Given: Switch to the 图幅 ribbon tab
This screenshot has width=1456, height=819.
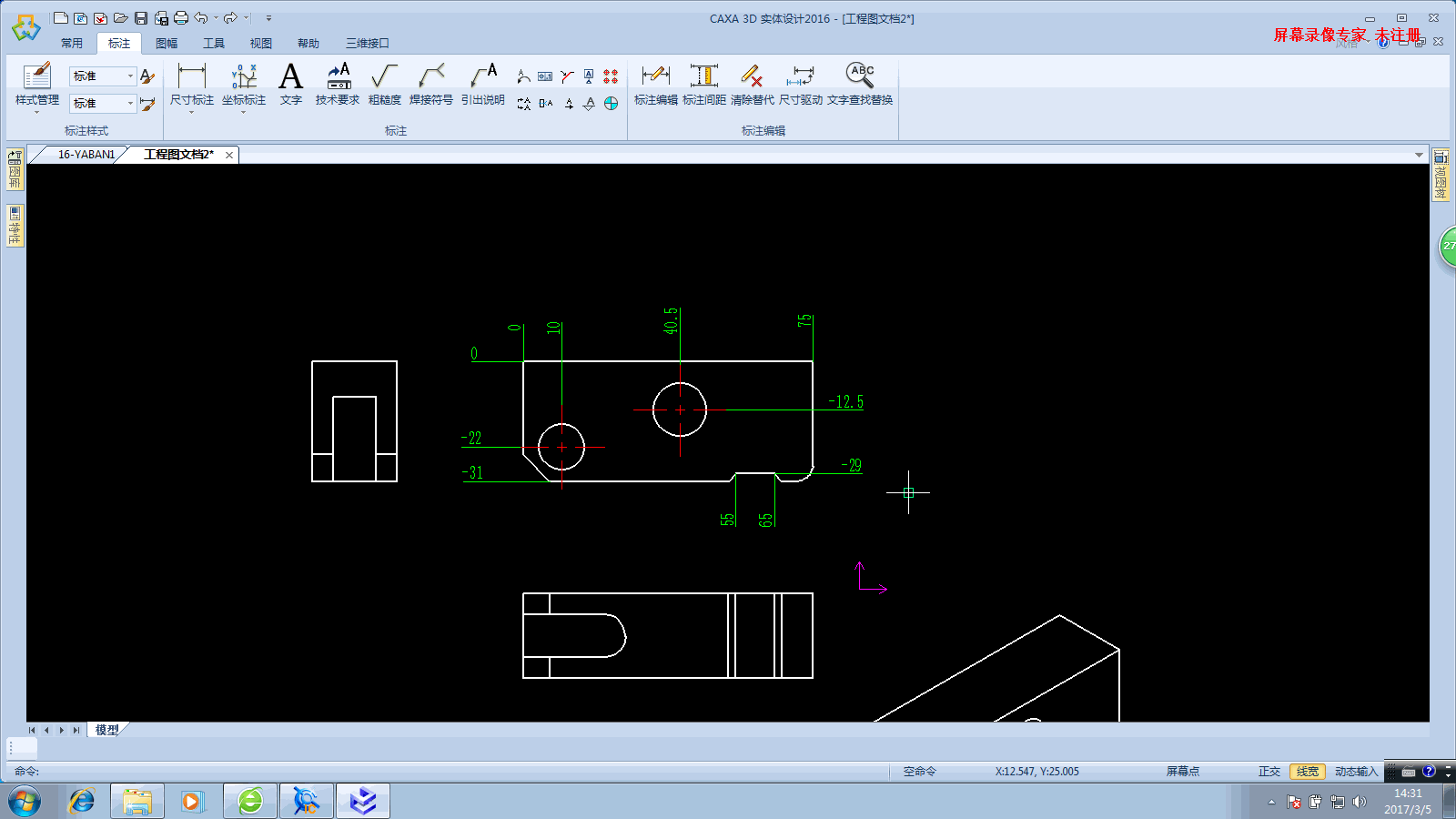Looking at the screenshot, I should [x=167, y=44].
